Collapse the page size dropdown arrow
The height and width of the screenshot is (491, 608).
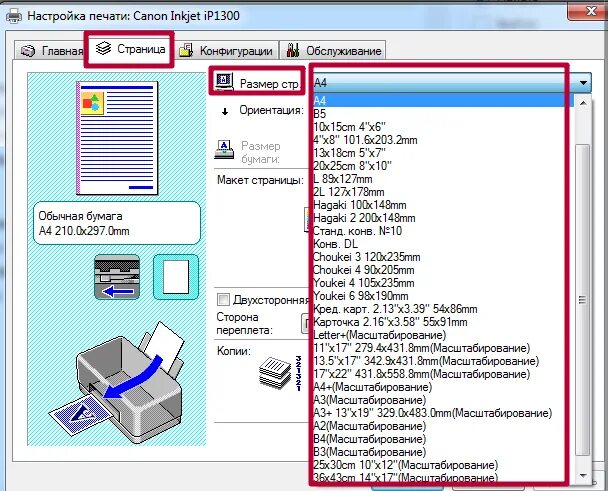click(583, 83)
